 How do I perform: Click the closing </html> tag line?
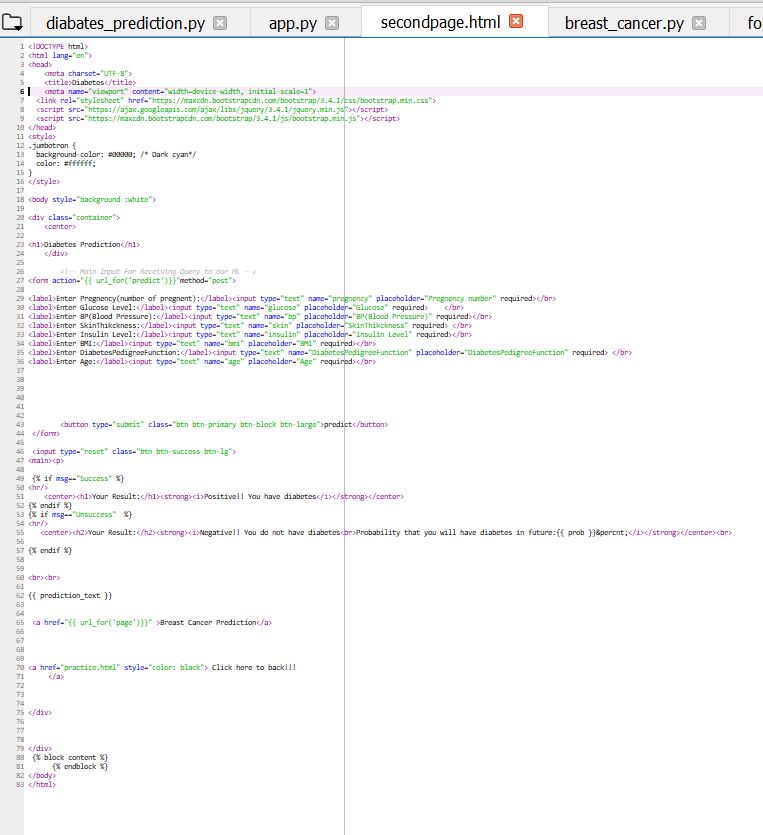42,784
